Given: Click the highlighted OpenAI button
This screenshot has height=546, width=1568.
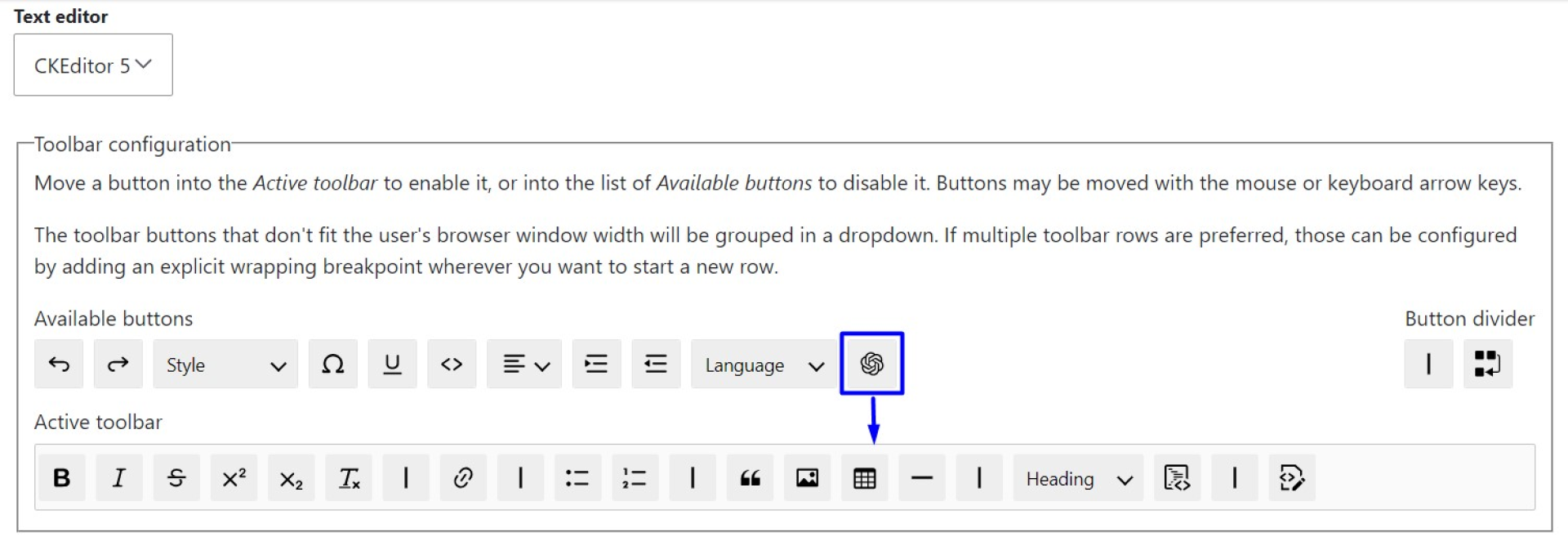Looking at the screenshot, I should [x=872, y=364].
